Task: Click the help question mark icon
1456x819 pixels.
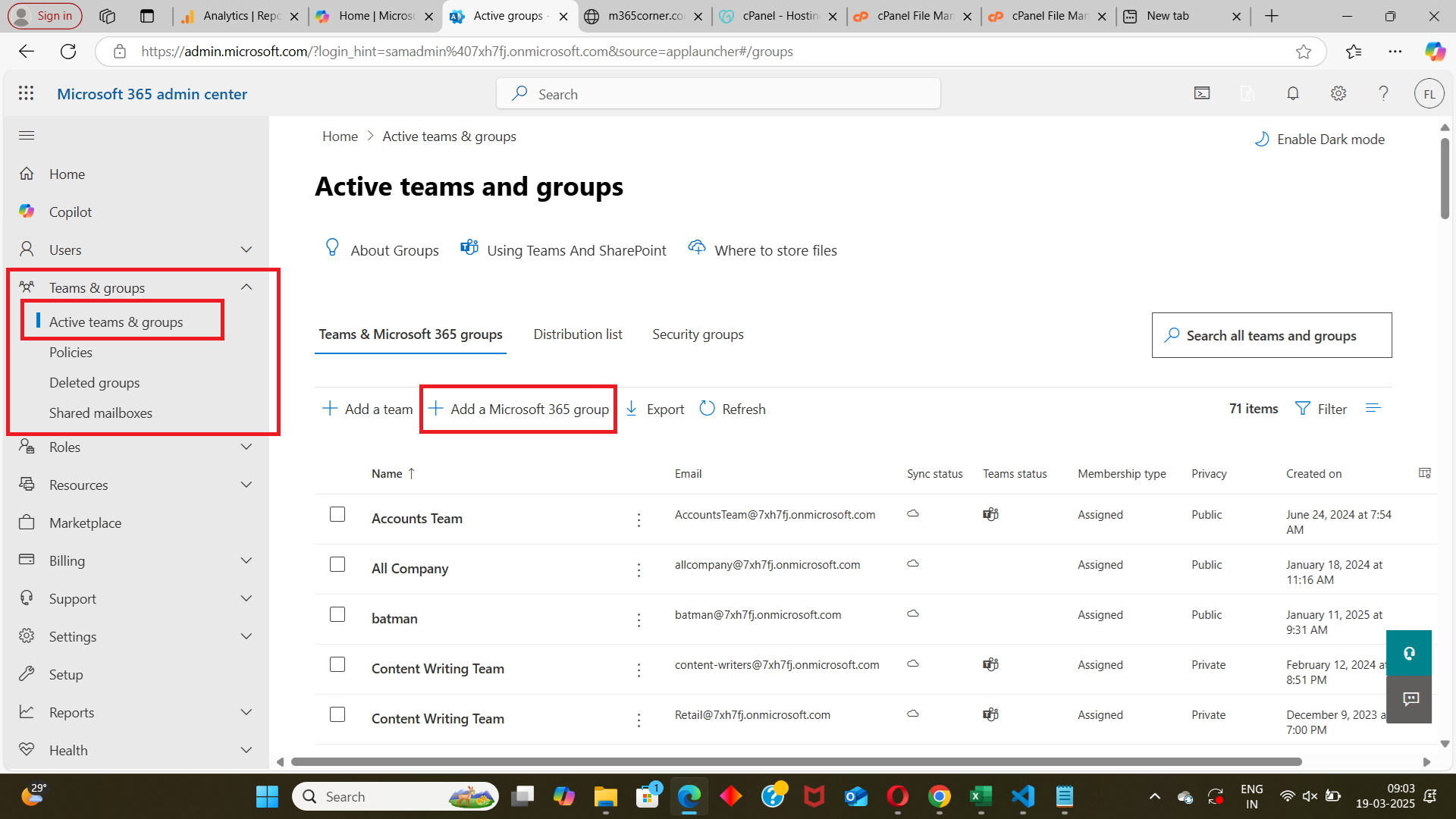Action: click(x=1383, y=93)
